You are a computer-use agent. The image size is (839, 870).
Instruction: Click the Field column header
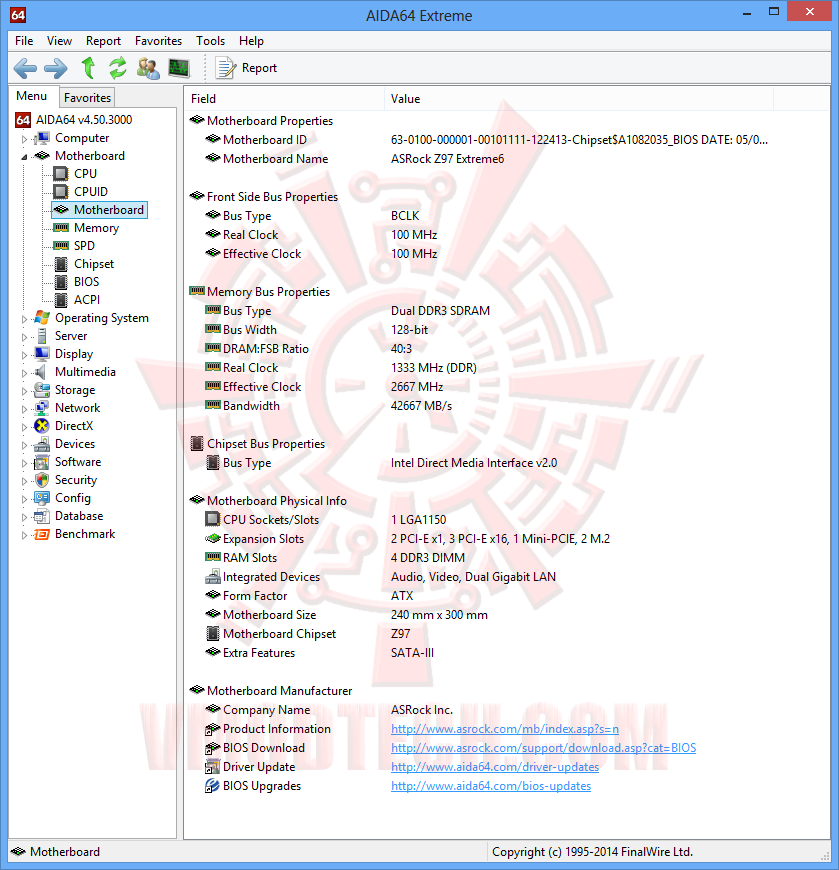point(284,99)
